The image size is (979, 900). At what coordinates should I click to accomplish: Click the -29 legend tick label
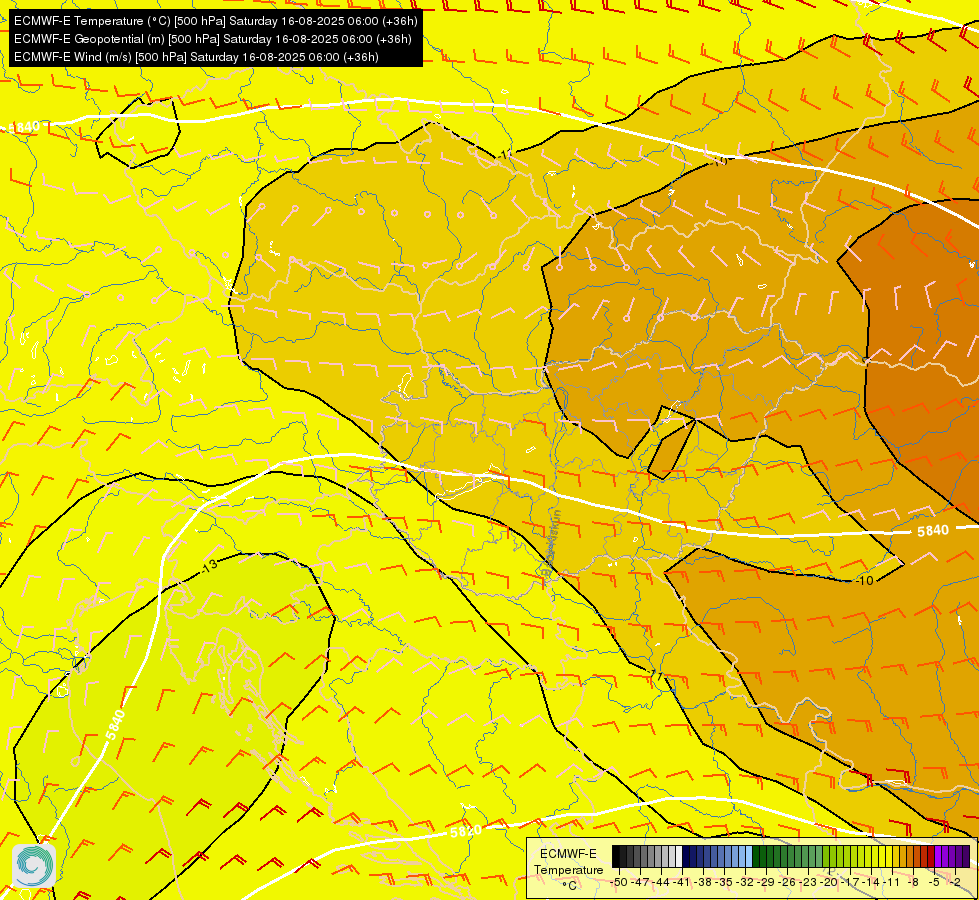[766, 882]
